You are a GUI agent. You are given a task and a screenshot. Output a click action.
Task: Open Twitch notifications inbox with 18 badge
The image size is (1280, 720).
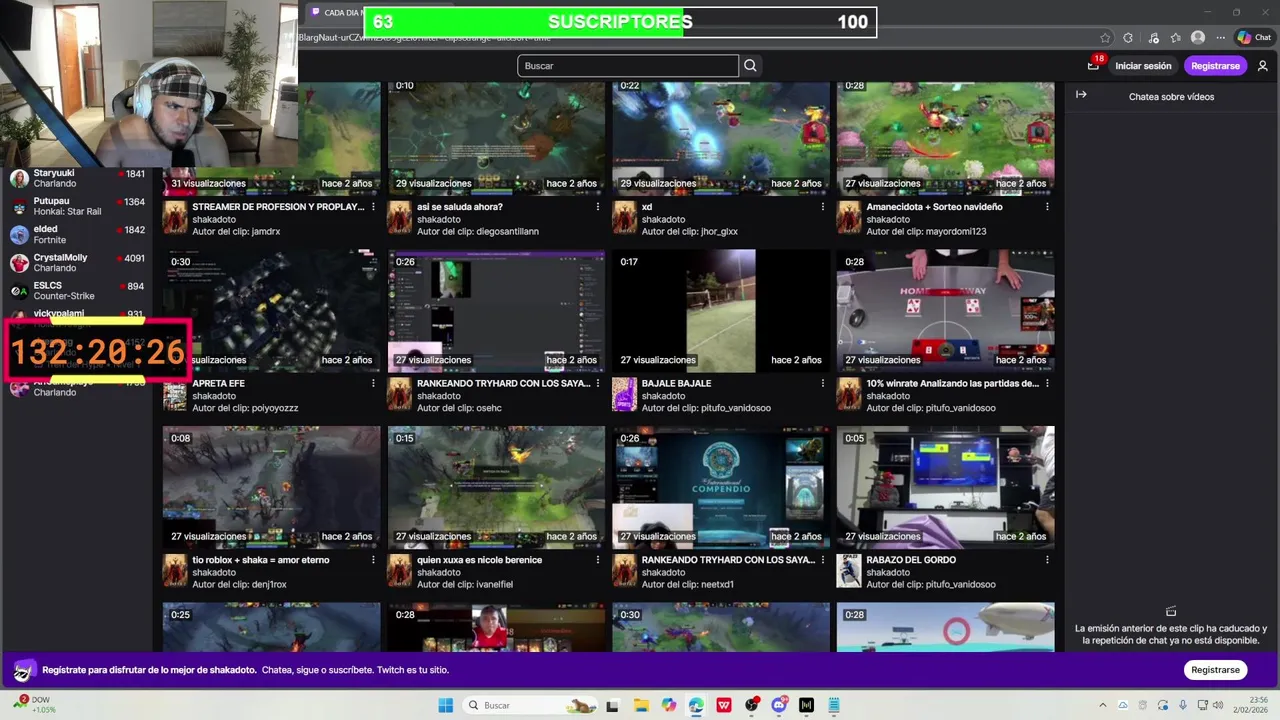pos(1094,65)
